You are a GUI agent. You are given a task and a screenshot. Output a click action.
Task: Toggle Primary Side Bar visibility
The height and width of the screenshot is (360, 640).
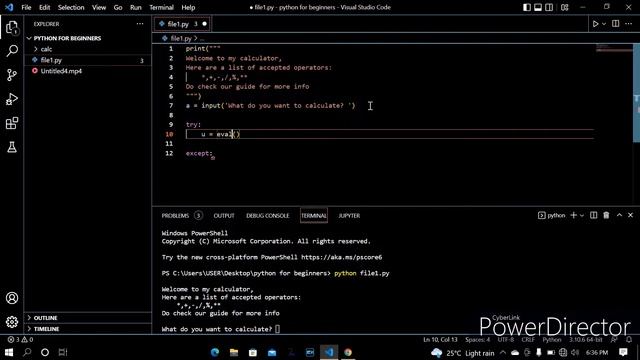527,7
